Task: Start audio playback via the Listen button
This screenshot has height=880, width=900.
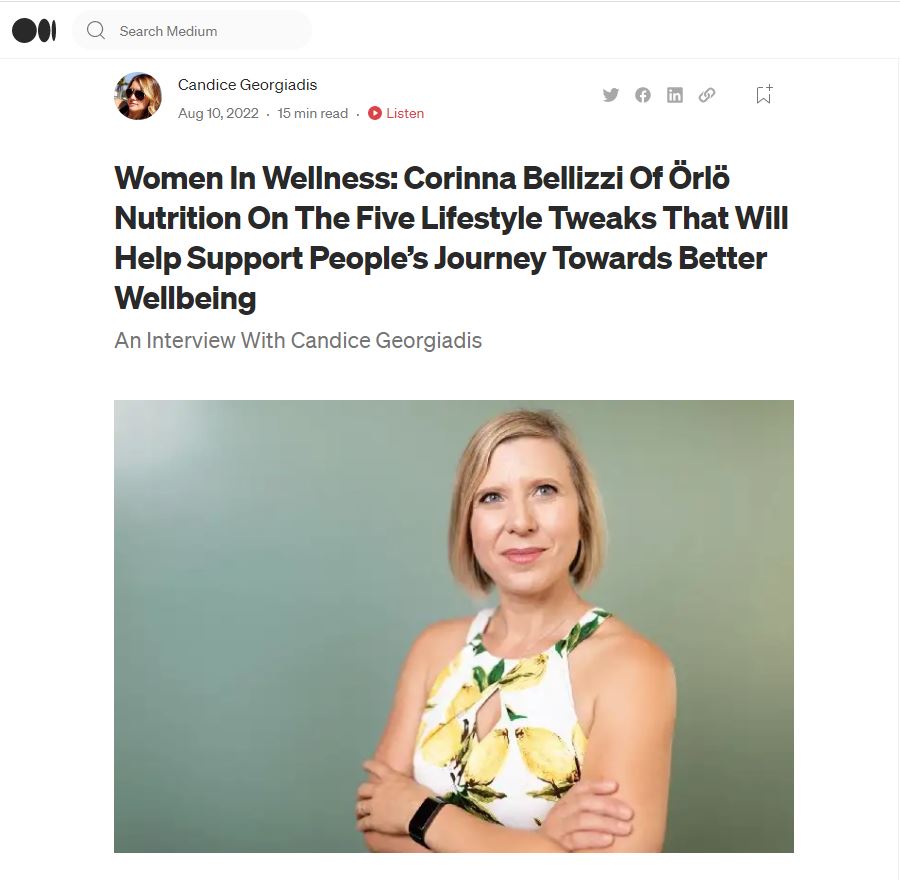Action: [396, 113]
